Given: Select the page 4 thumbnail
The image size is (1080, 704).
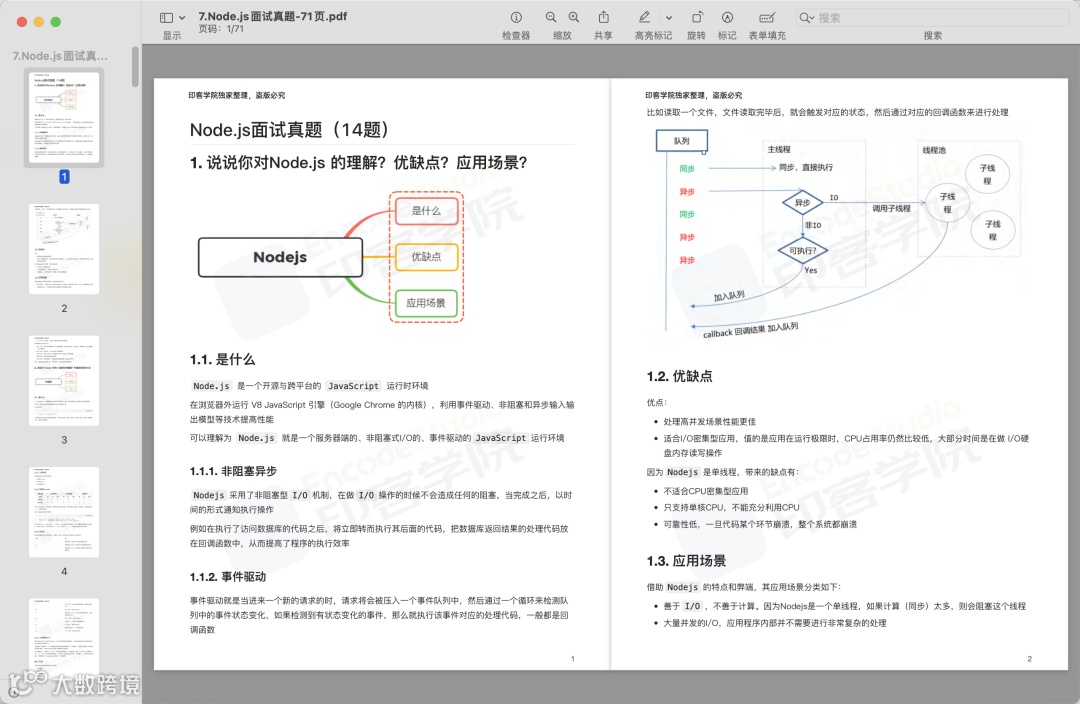Looking at the screenshot, I should pyautogui.click(x=64, y=512).
